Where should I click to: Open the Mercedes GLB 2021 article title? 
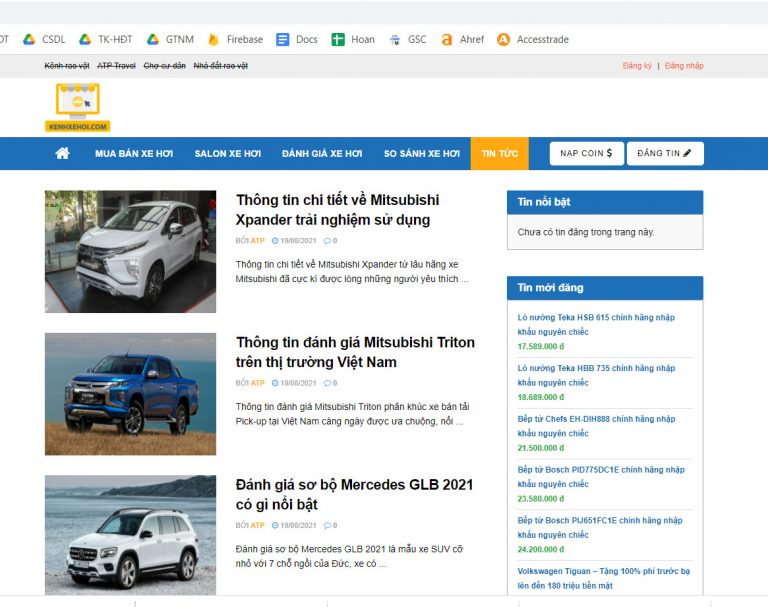tap(354, 494)
